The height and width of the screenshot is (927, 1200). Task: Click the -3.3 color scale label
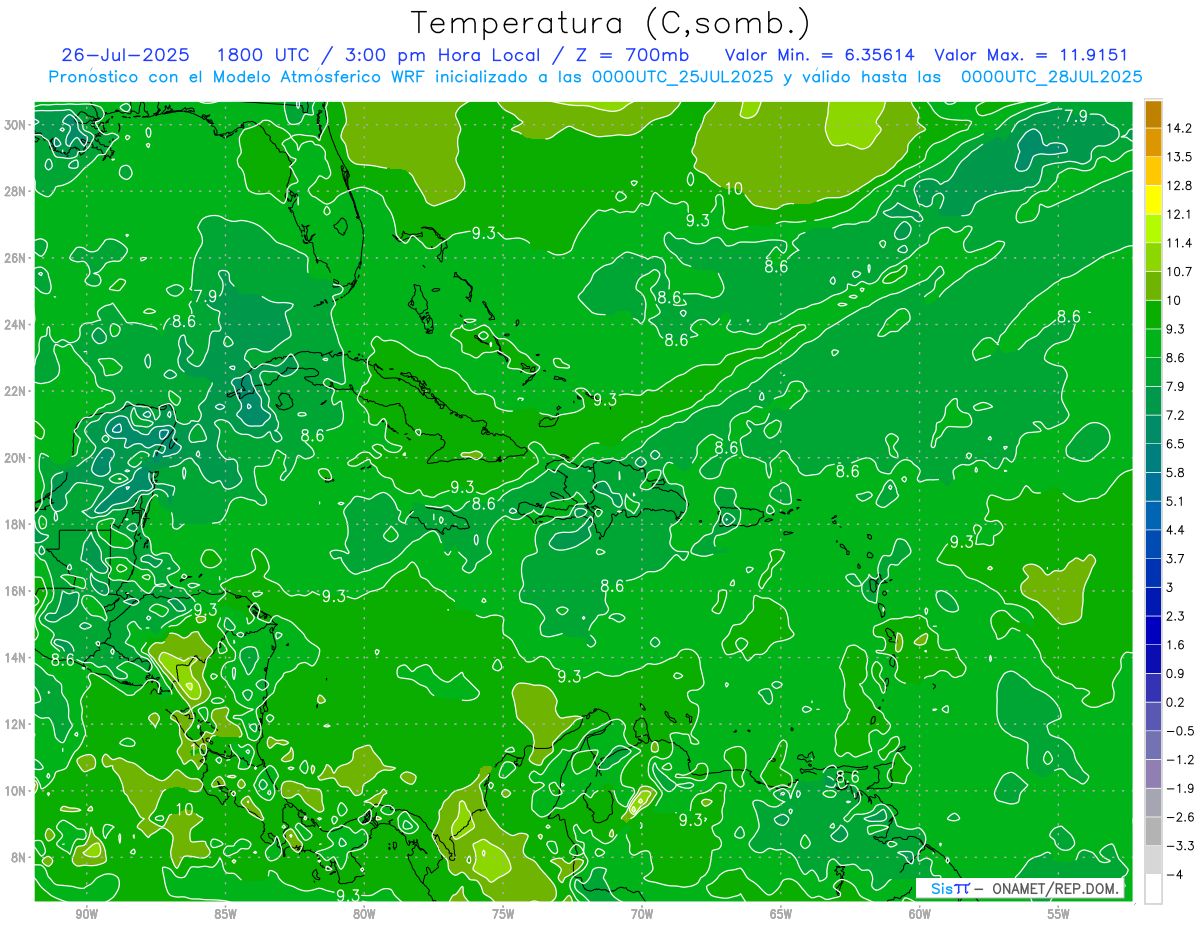1180,846
